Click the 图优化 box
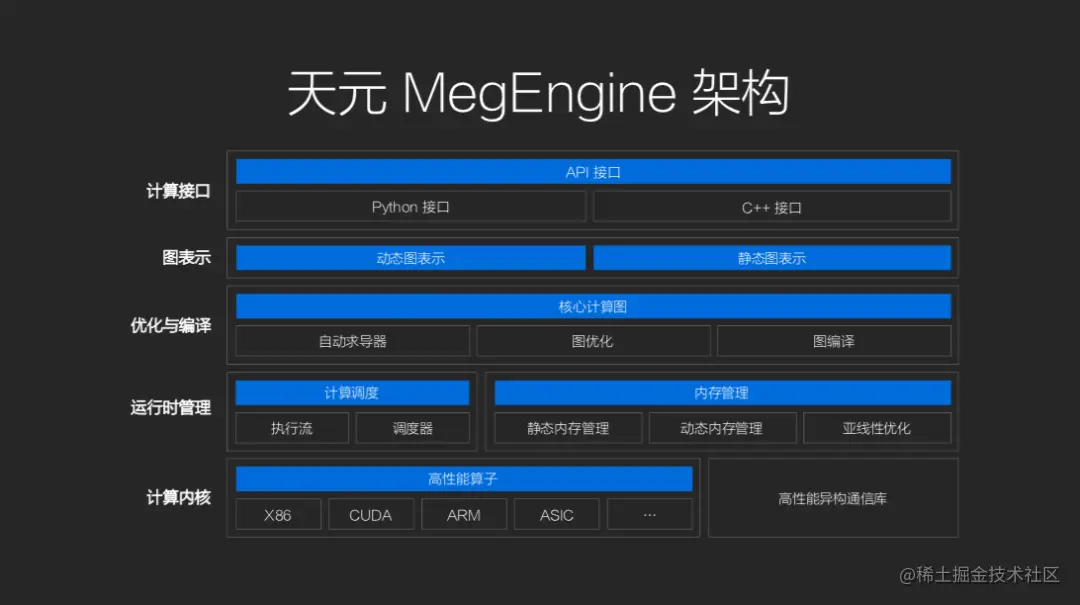The width and height of the screenshot is (1080, 605). pos(593,341)
